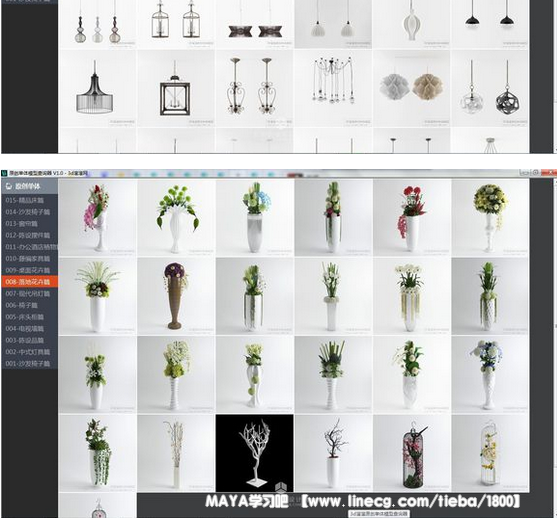Select the pink orchid pedestal vase thumbnail

(97, 217)
